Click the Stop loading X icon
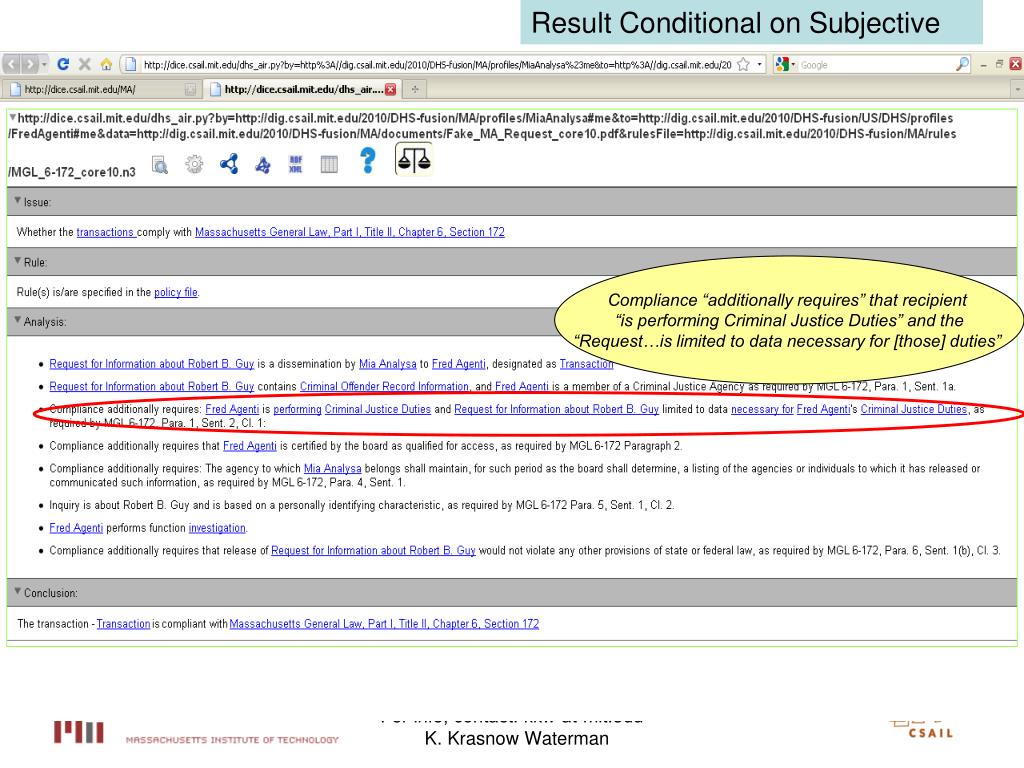This screenshot has height=768, width=1024. pyautogui.click(x=84, y=64)
